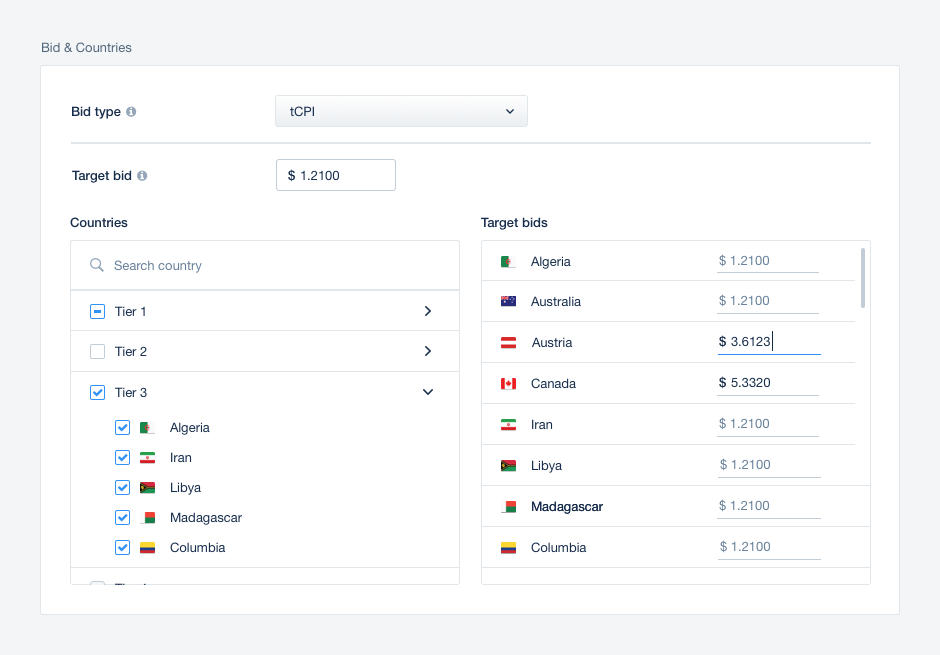
Task: Click Iran flag in Target bids
Action: click(x=508, y=425)
